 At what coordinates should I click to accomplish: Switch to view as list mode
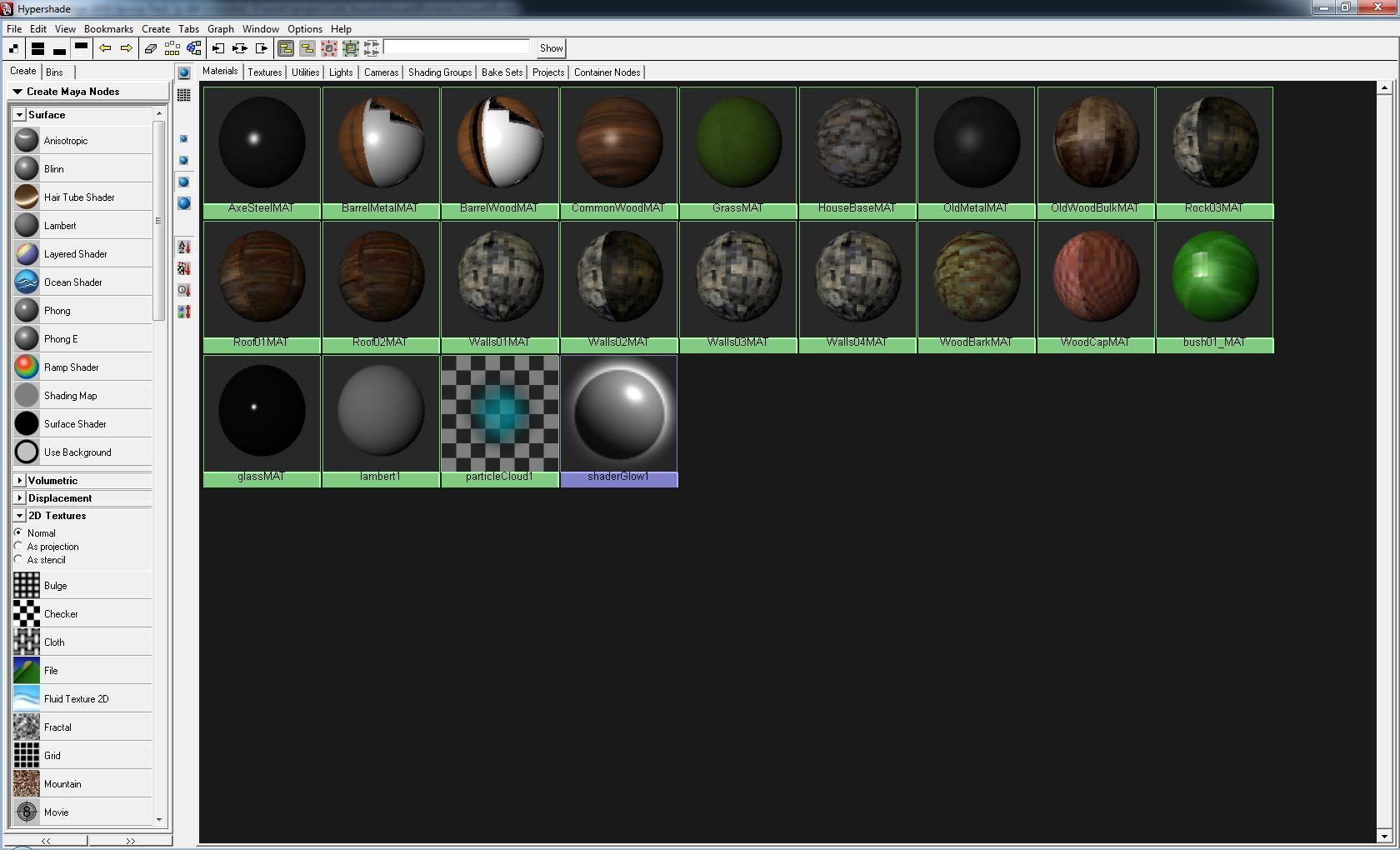tap(184, 96)
